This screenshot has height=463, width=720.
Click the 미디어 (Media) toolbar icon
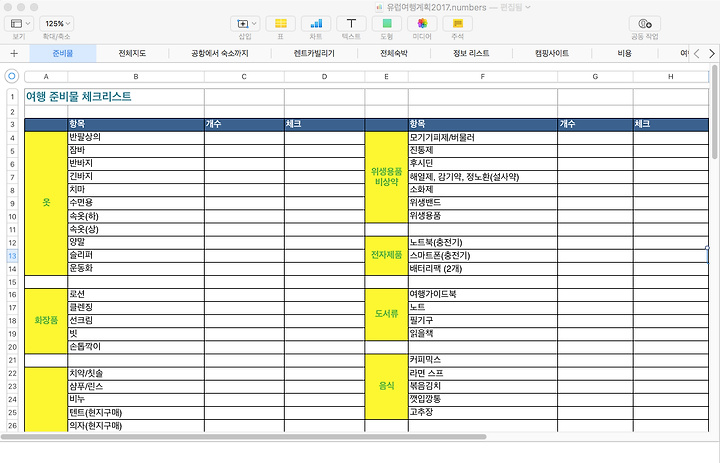pos(422,23)
